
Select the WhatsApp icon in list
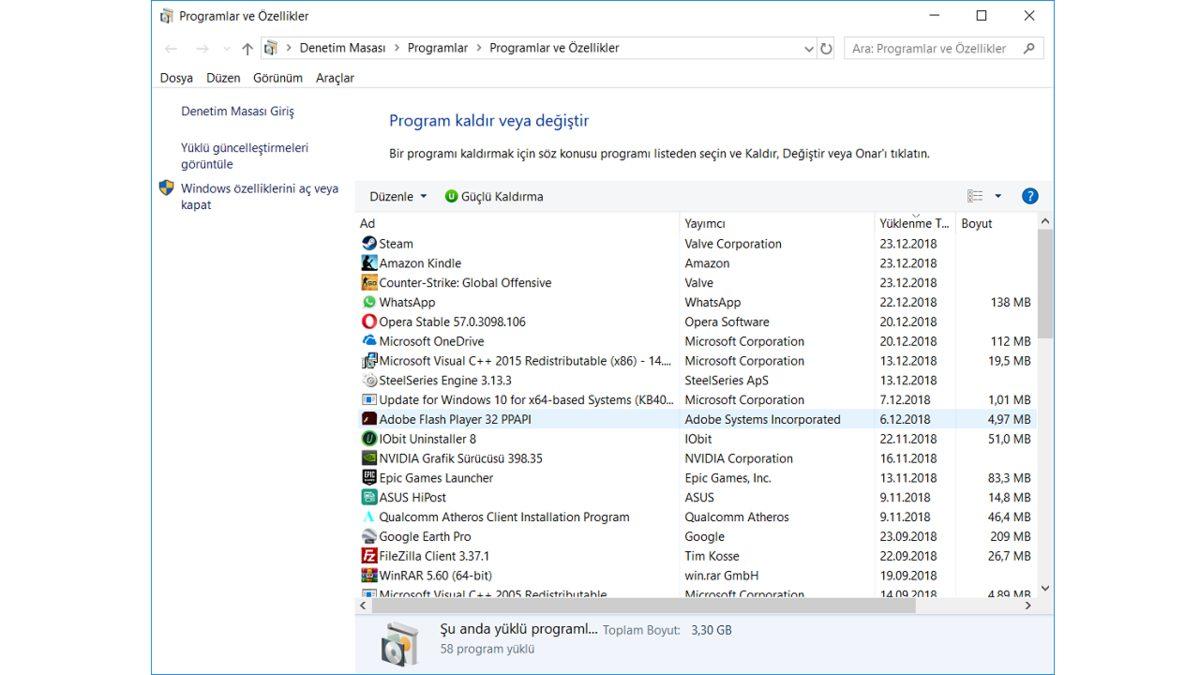tap(369, 302)
